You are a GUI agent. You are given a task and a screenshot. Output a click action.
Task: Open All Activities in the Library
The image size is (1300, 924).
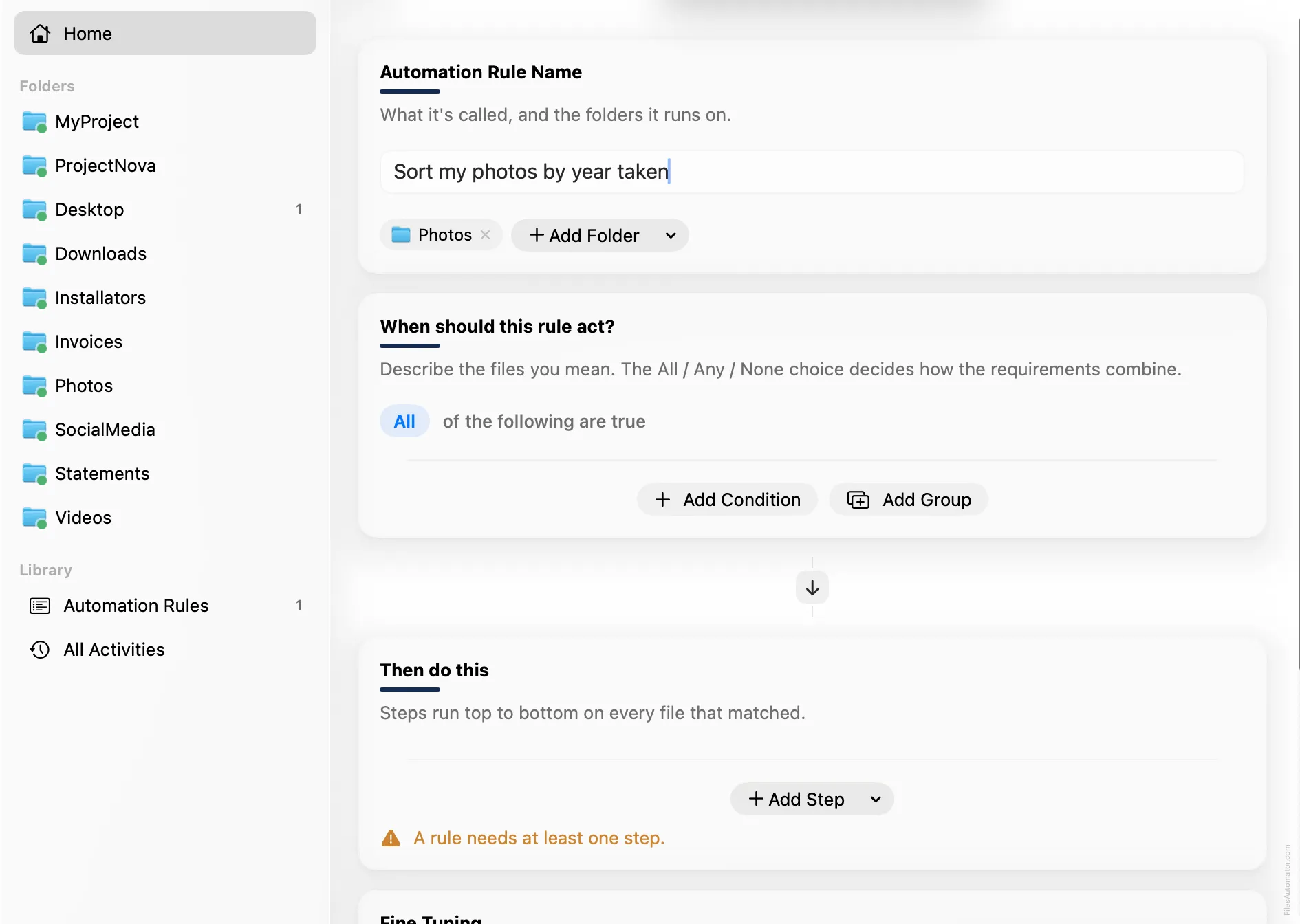click(x=165, y=650)
